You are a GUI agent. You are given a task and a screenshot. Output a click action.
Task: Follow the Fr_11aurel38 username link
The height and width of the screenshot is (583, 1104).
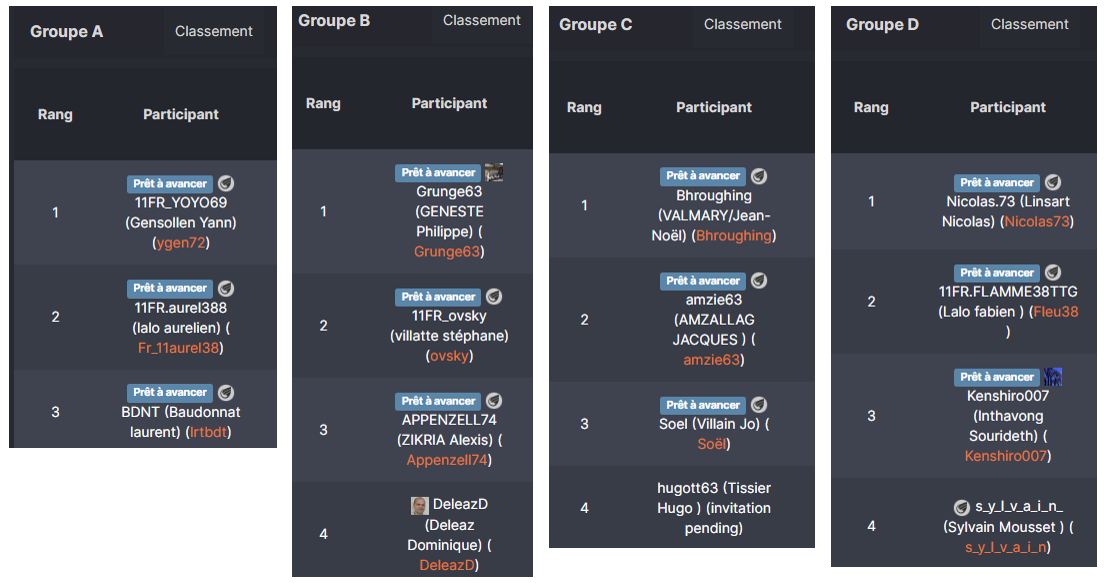pos(181,348)
